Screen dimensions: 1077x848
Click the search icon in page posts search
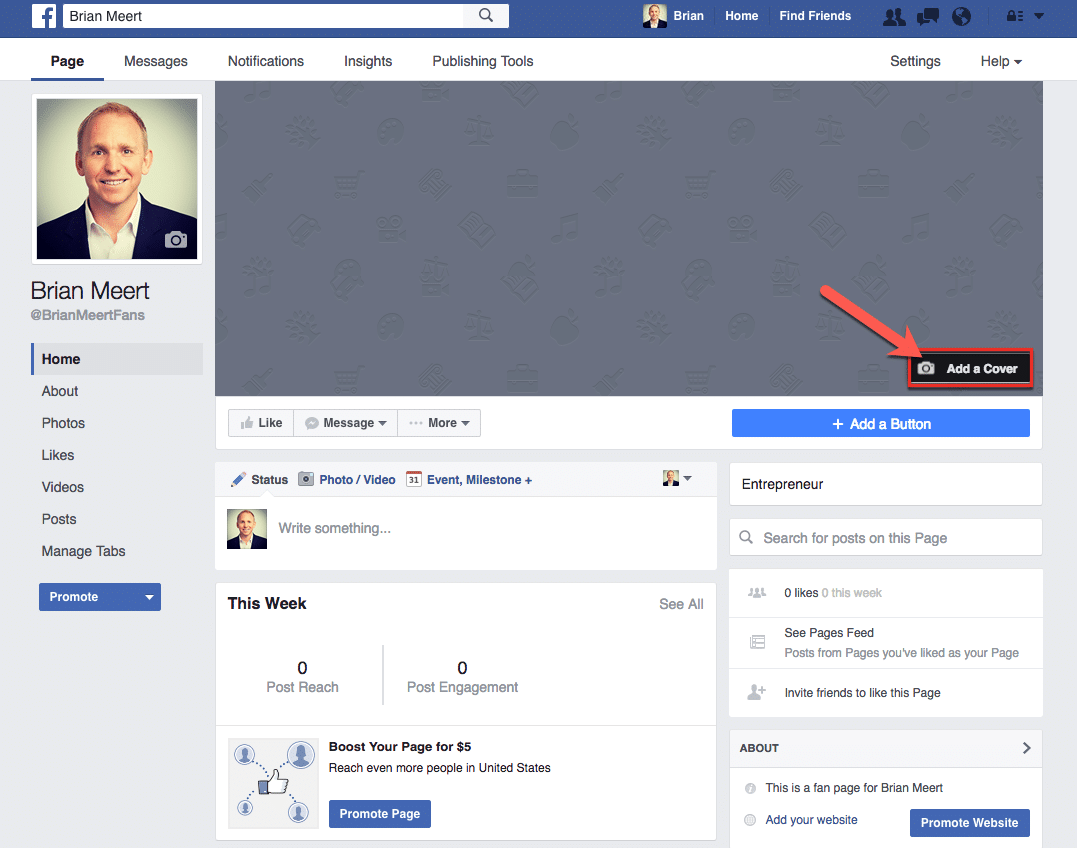[x=746, y=537]
